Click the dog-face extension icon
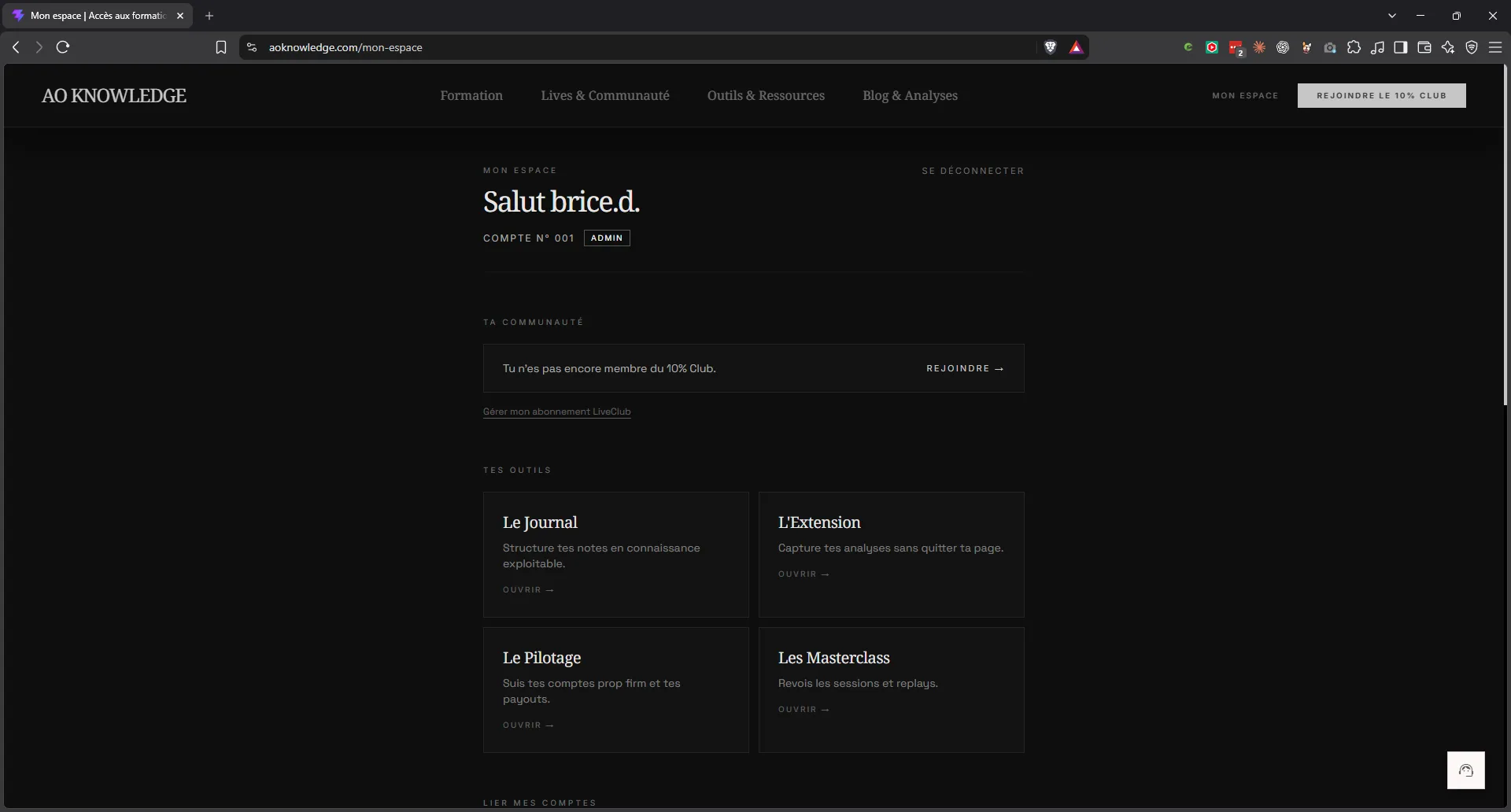The width and height of the screenshot is (1511, 812). [x=1306, y=47]
